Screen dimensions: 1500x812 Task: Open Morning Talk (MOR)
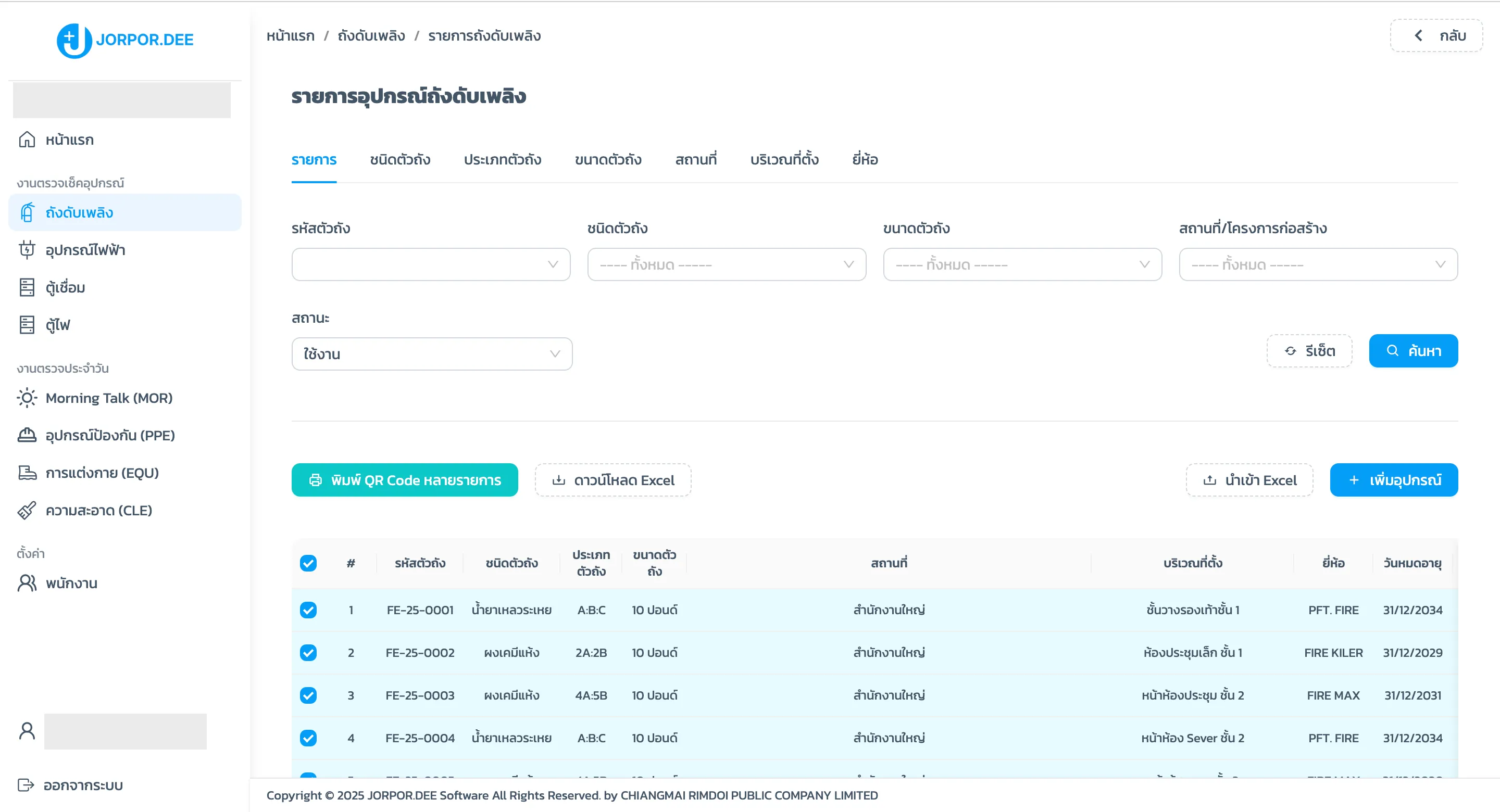109,398
